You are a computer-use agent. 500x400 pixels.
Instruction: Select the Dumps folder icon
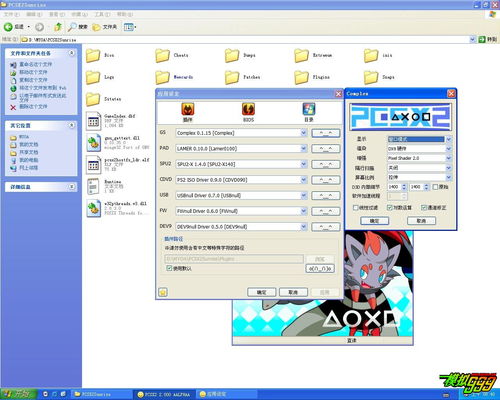[x=232, y=56]
